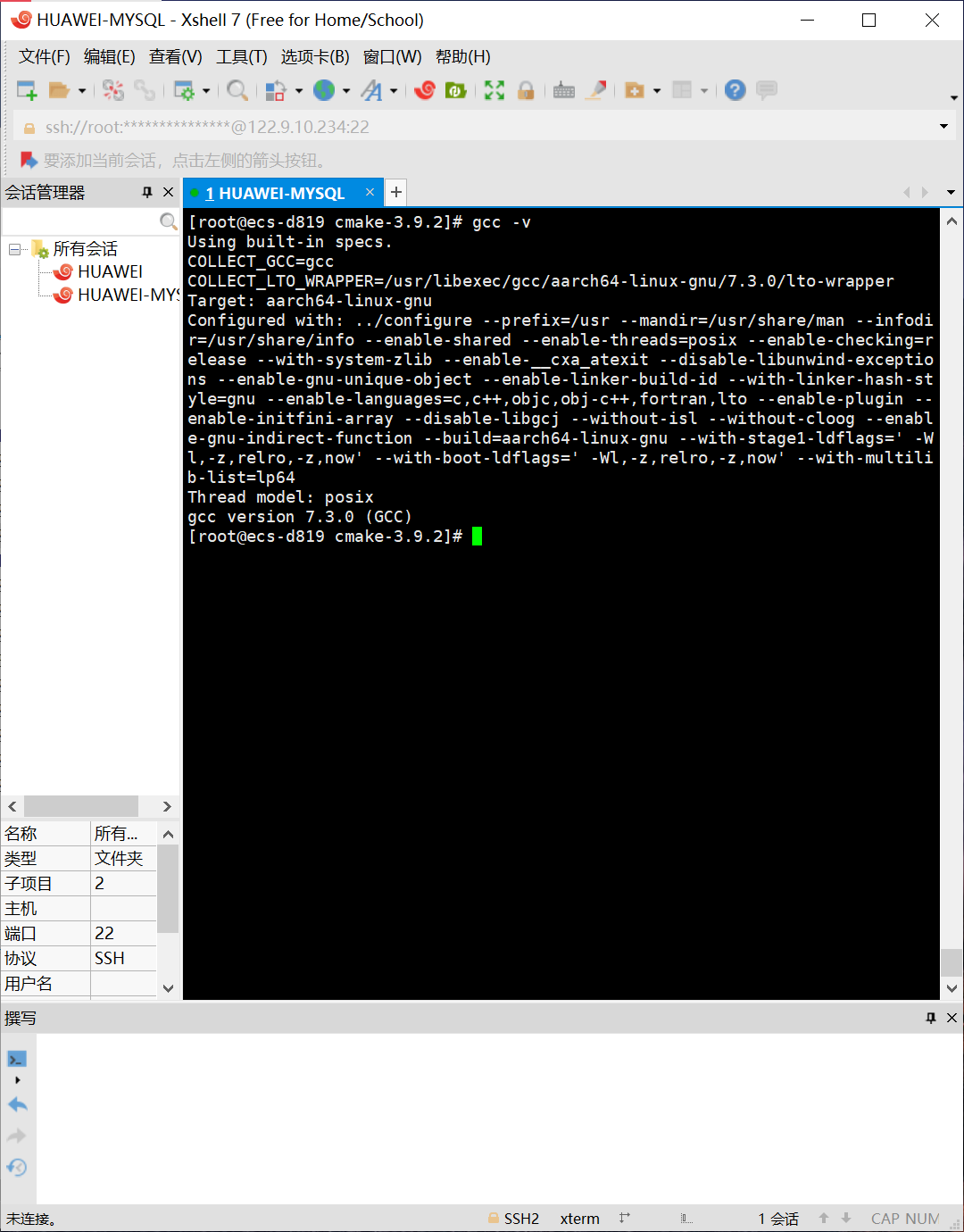Click the new folder plus icon
Screen dimensions: 964x1232
(x=635, y=90)
